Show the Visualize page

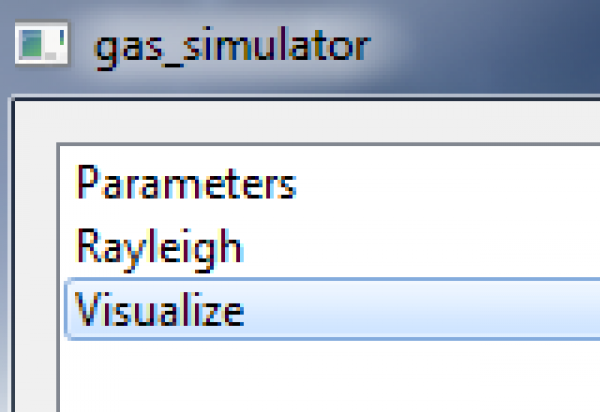(160, 309)
